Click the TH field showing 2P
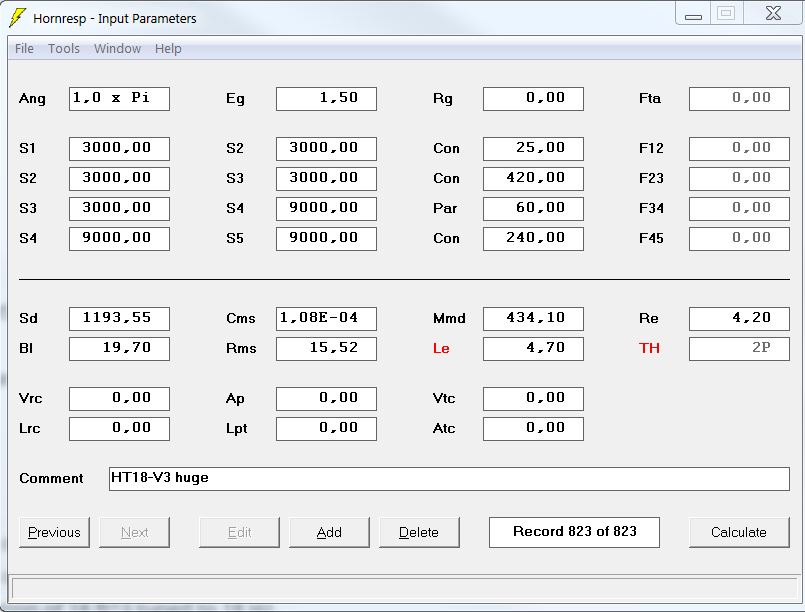805x612 pixels. click(x=739, y=349)
